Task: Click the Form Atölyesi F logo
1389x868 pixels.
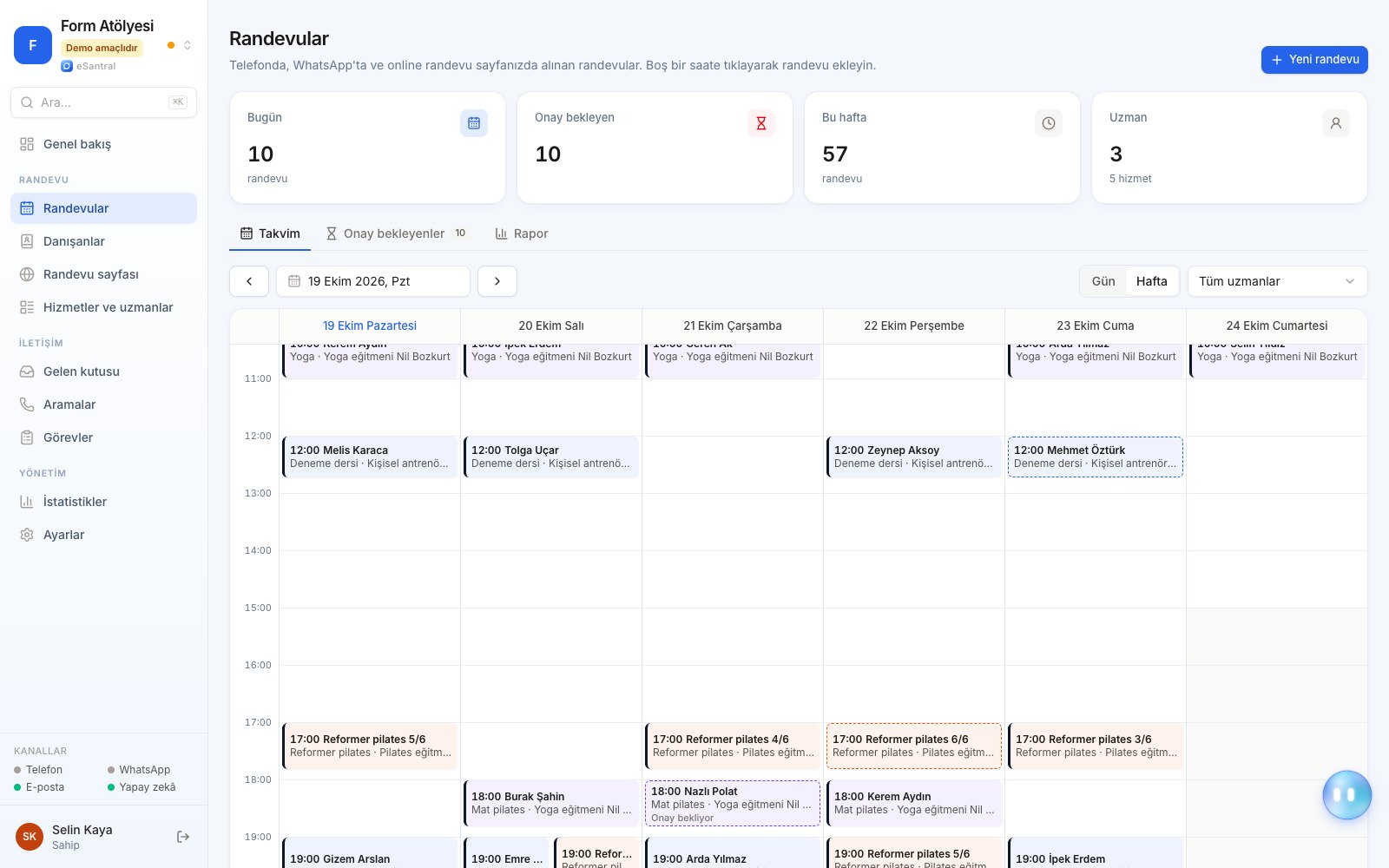Action: click(33, 45)
